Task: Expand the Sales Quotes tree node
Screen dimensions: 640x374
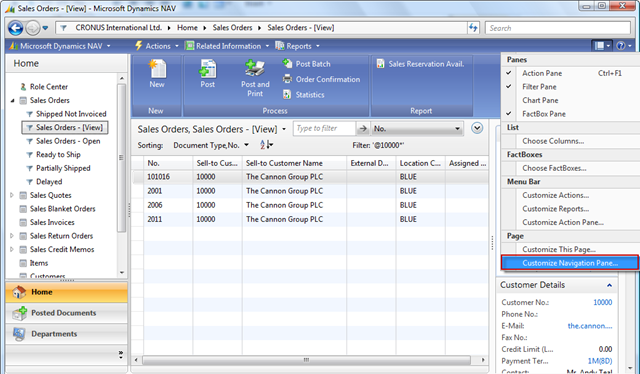Action: [12, 195]
